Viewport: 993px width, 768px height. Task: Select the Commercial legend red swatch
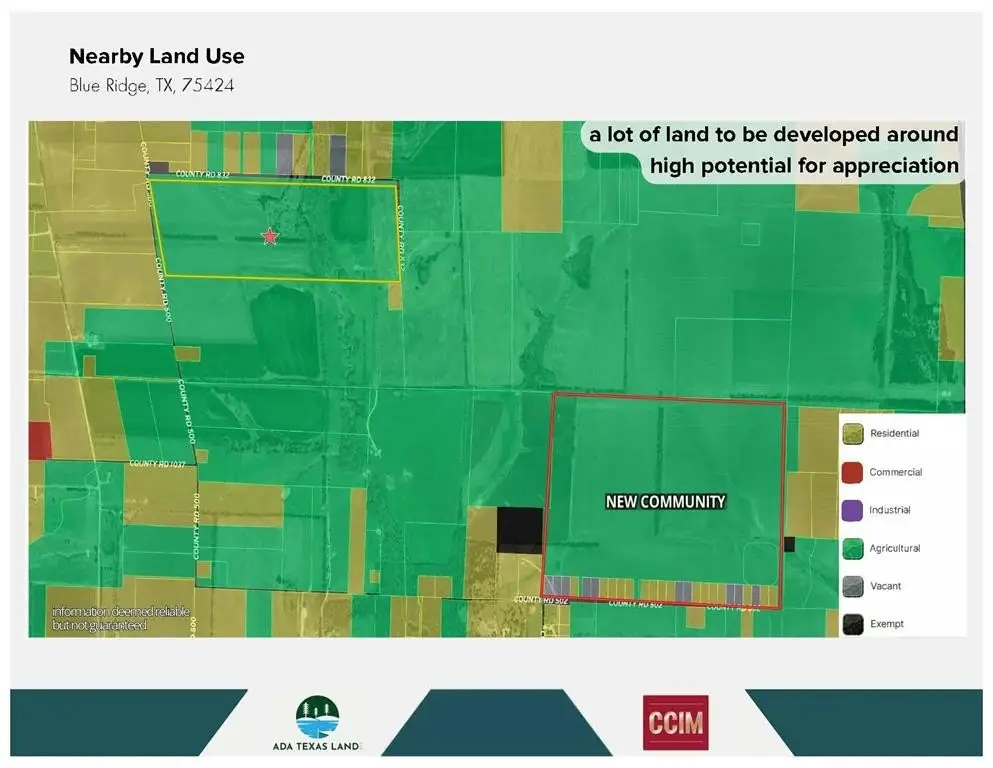click(x=853, y=472)
